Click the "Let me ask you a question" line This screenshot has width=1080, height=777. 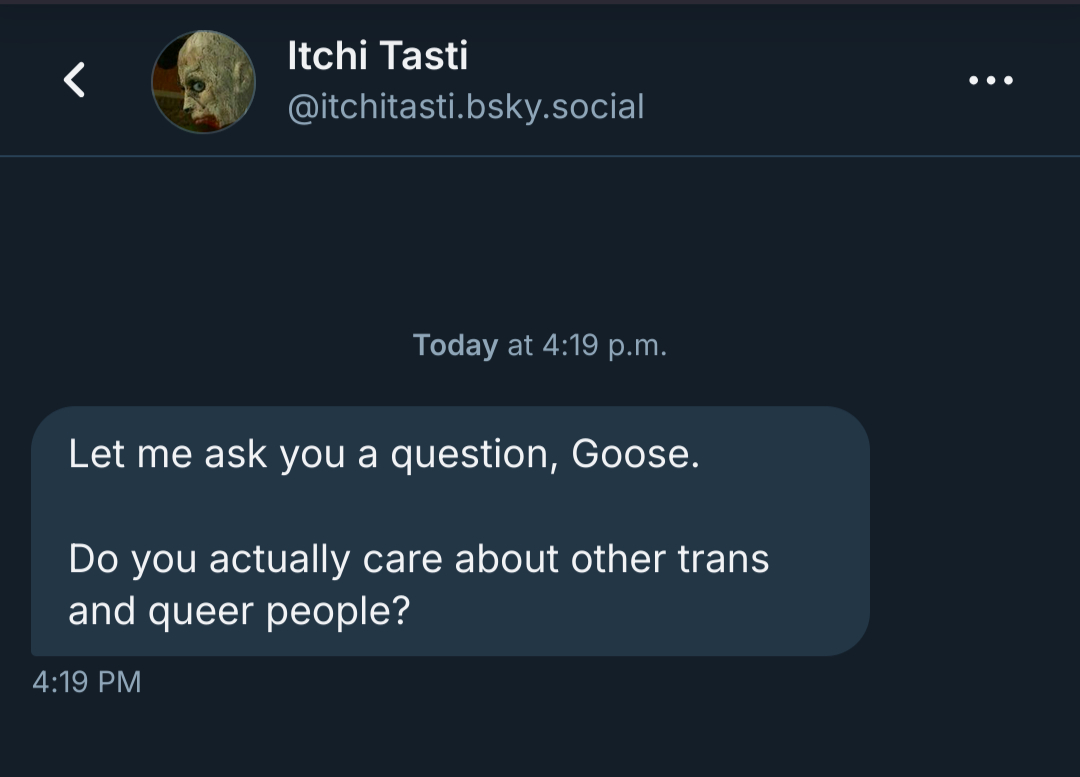click(x=384, y=455)
